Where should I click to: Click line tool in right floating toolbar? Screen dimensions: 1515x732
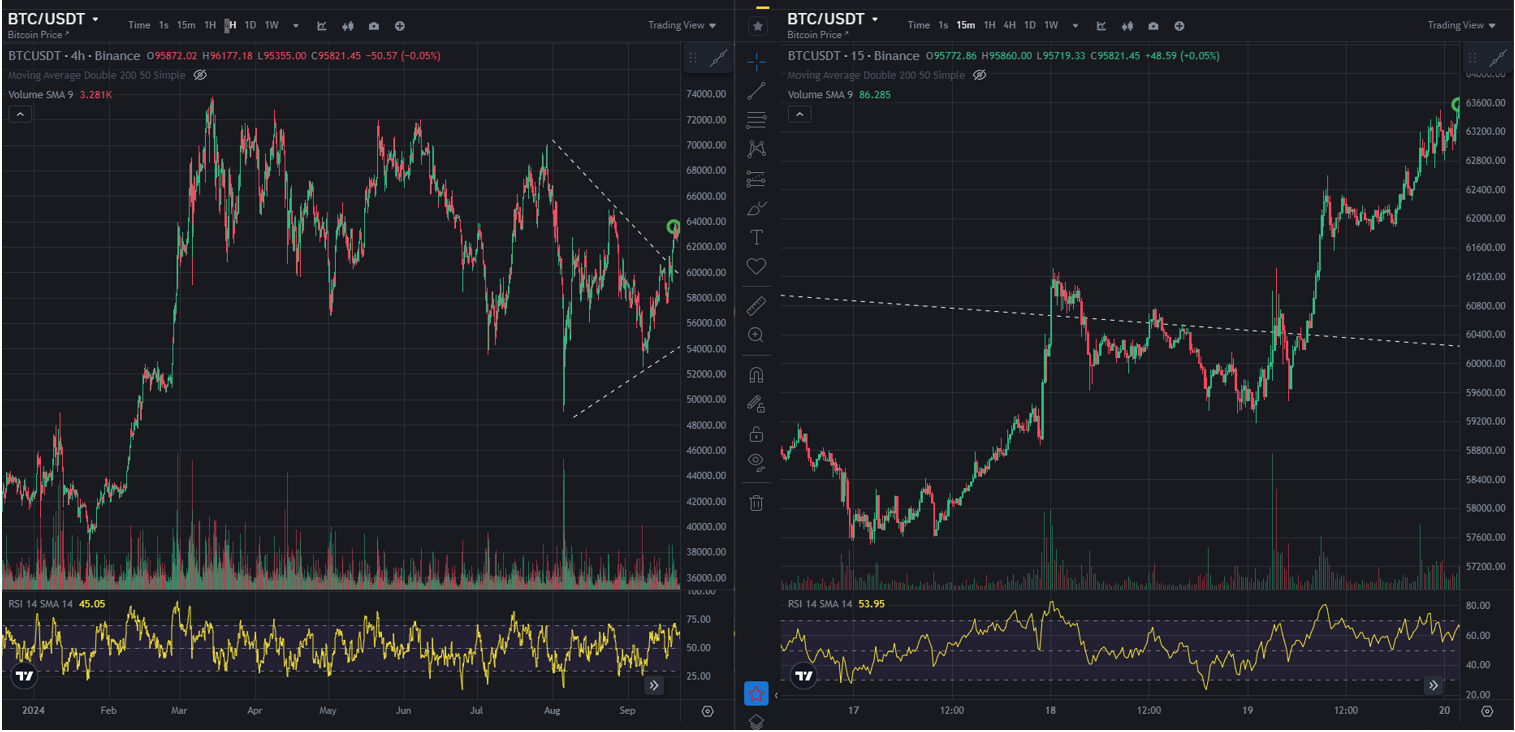pyautogui.click(x=1499, y=59)
